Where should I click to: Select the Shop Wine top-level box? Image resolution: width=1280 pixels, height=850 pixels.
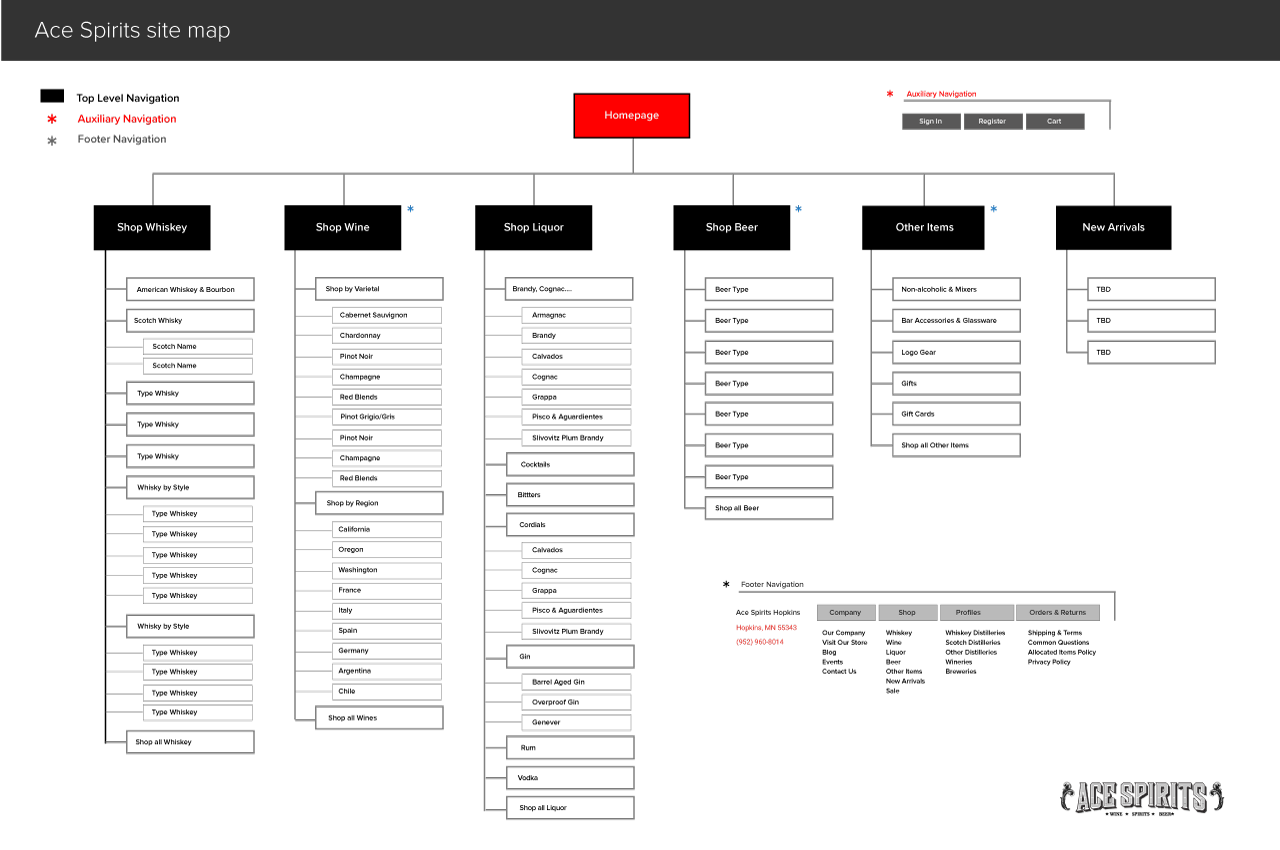(x=343, y=227)
